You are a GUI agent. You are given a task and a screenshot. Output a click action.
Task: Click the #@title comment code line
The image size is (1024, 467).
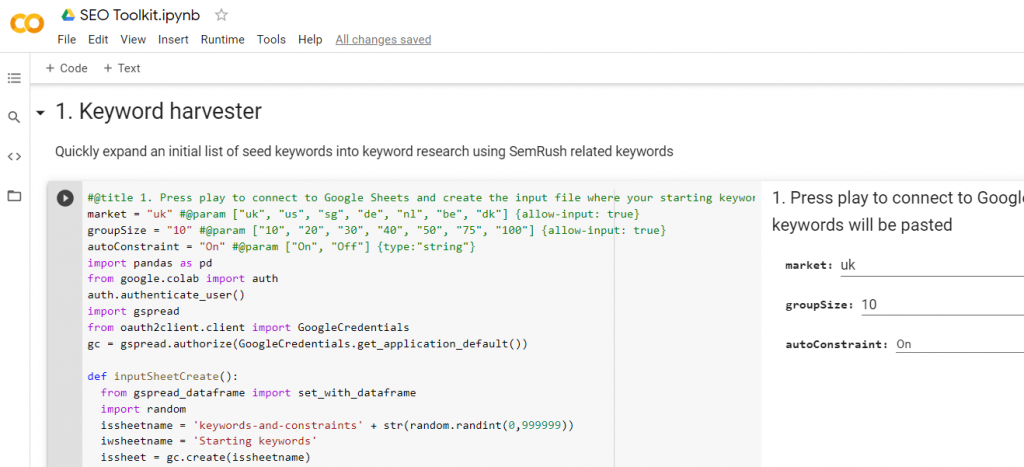421,197
